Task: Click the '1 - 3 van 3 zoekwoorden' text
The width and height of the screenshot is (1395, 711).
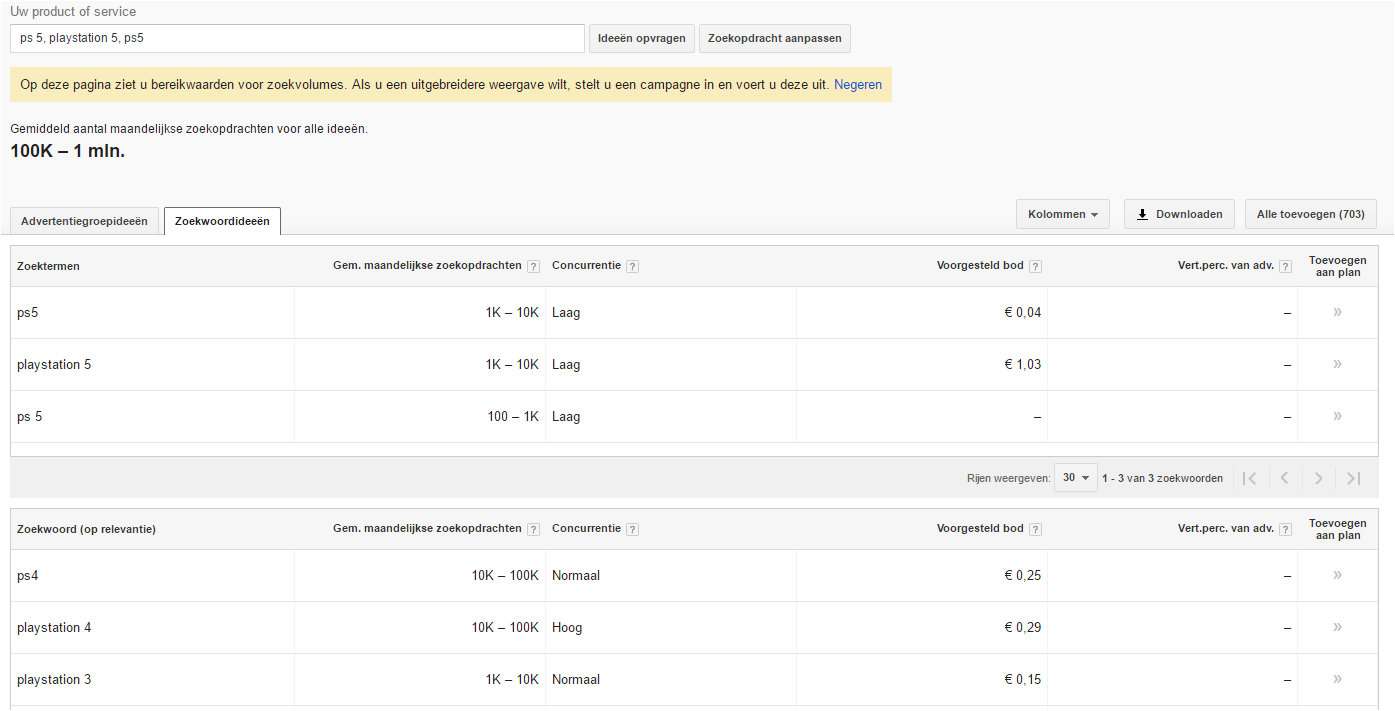Action: coord(1162,478)
